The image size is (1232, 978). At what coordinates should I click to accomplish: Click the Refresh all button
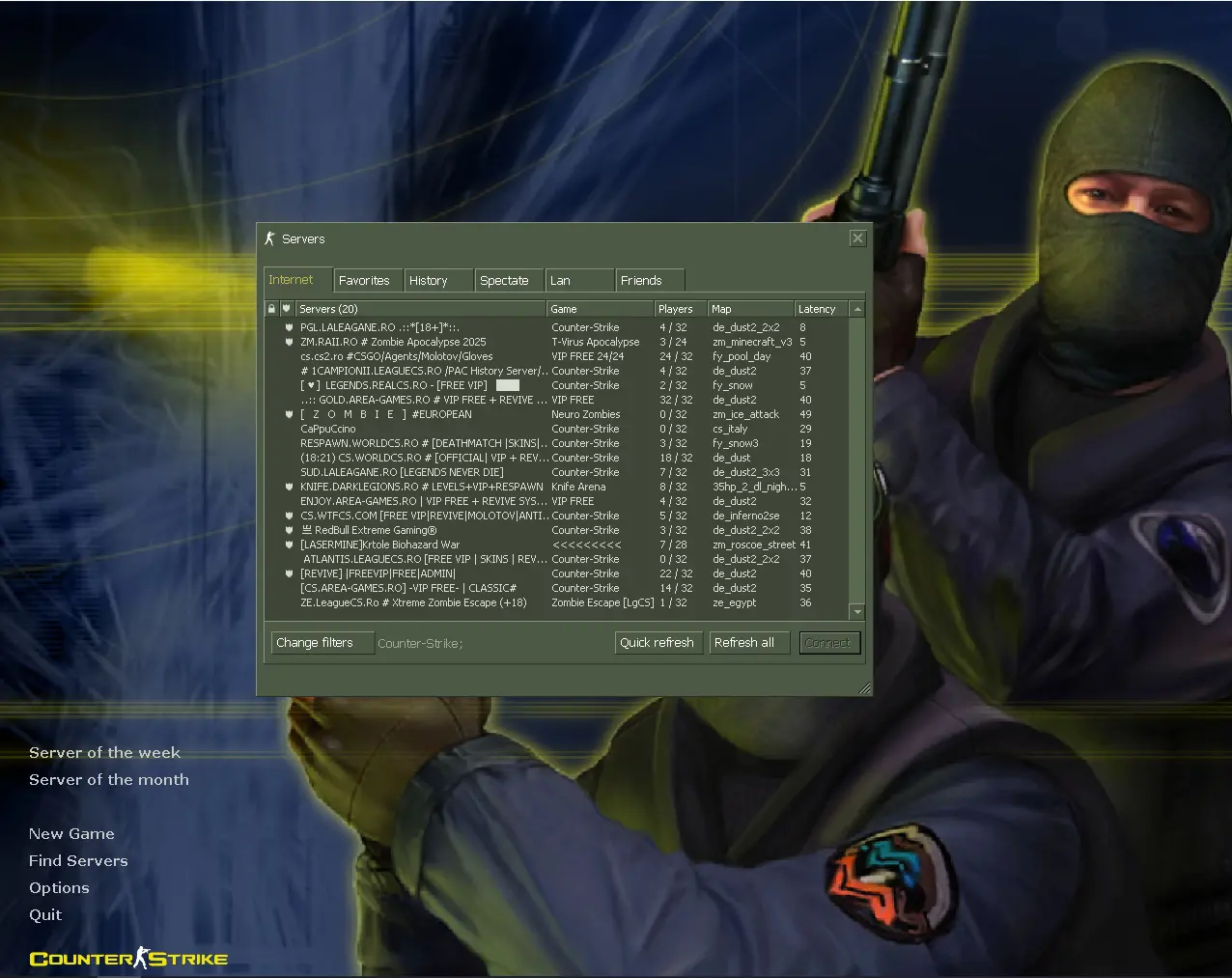(x=749, y=643)
